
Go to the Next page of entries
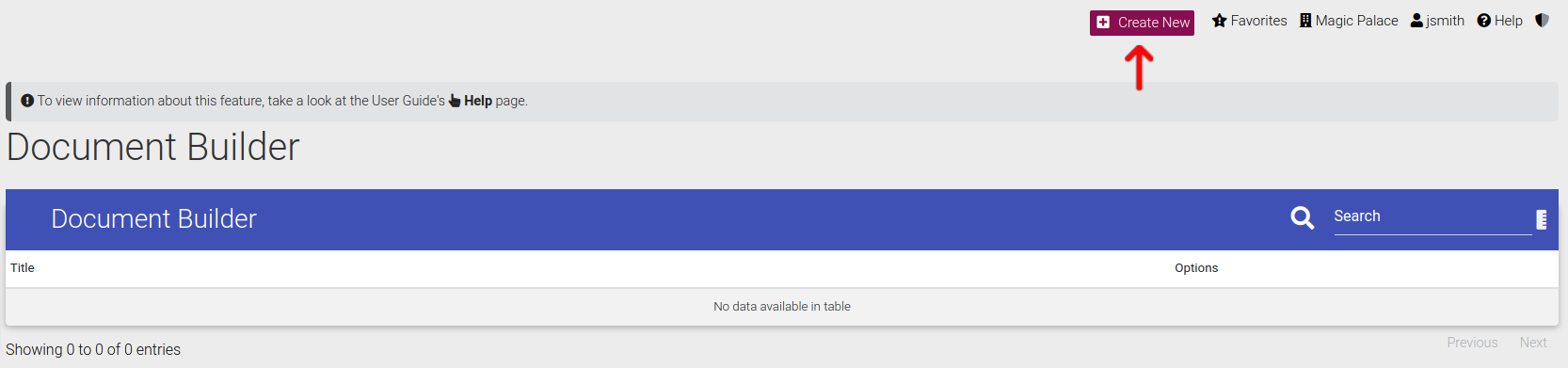(1533, 343)
